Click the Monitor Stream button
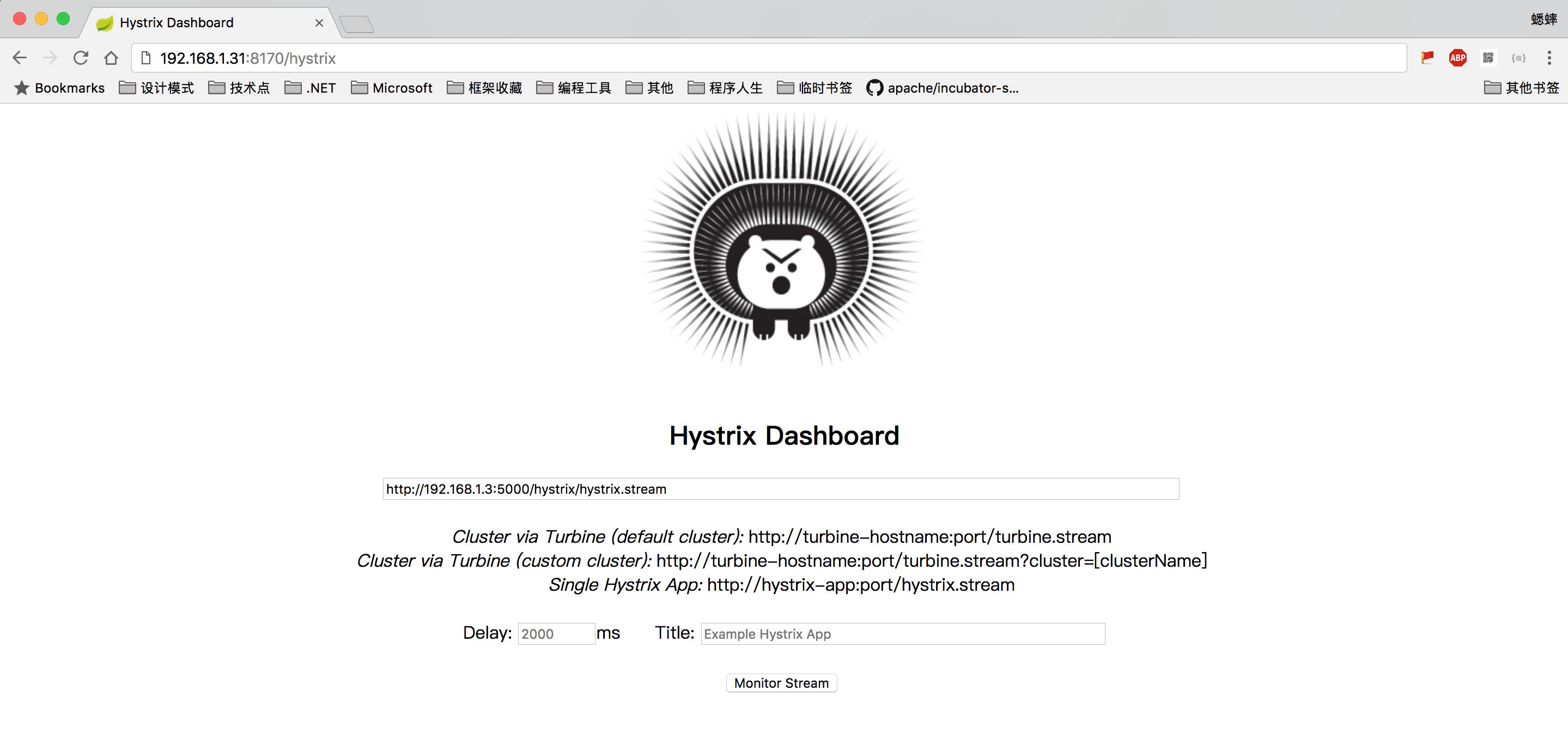Screen dimensions: 1568x751 (x=782, y=683)
